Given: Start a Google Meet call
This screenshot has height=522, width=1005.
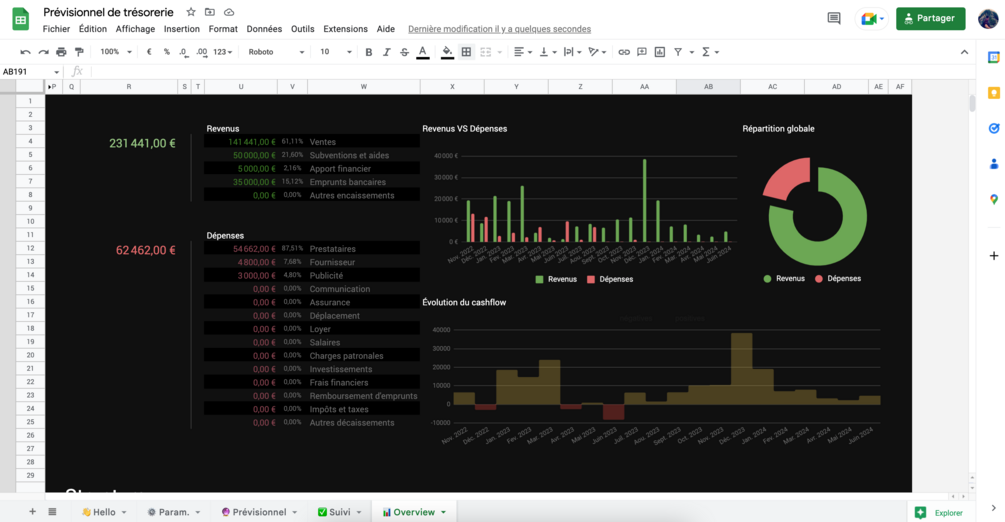Looking at the screenshot, I should [x=872, y=19].
